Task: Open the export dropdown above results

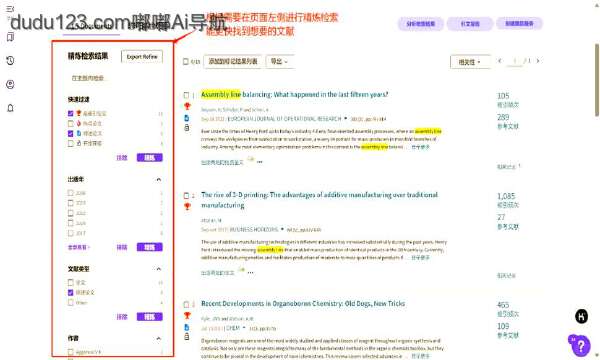Action: click(280, 62)
